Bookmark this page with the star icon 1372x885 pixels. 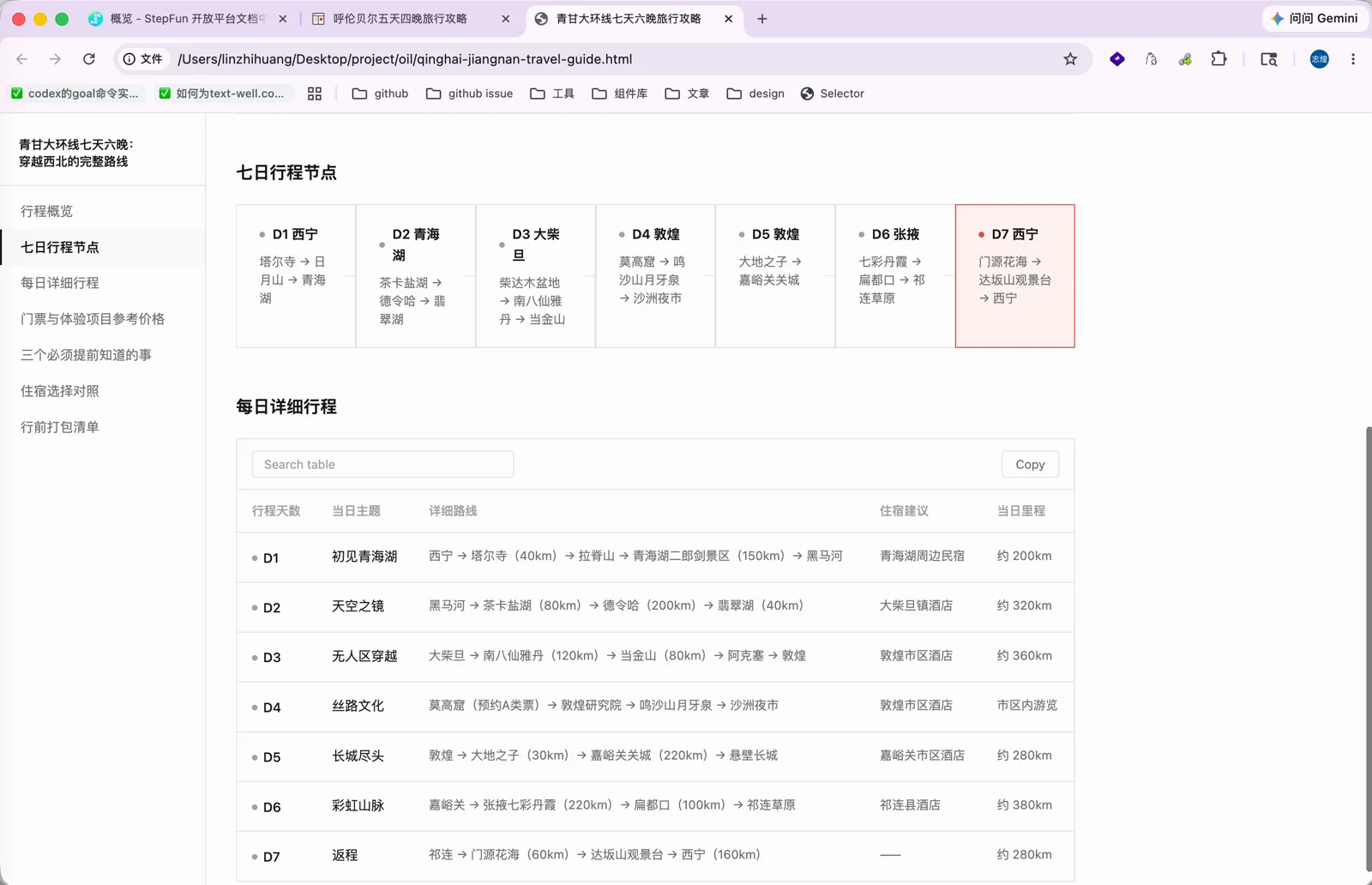[1070, 59]
